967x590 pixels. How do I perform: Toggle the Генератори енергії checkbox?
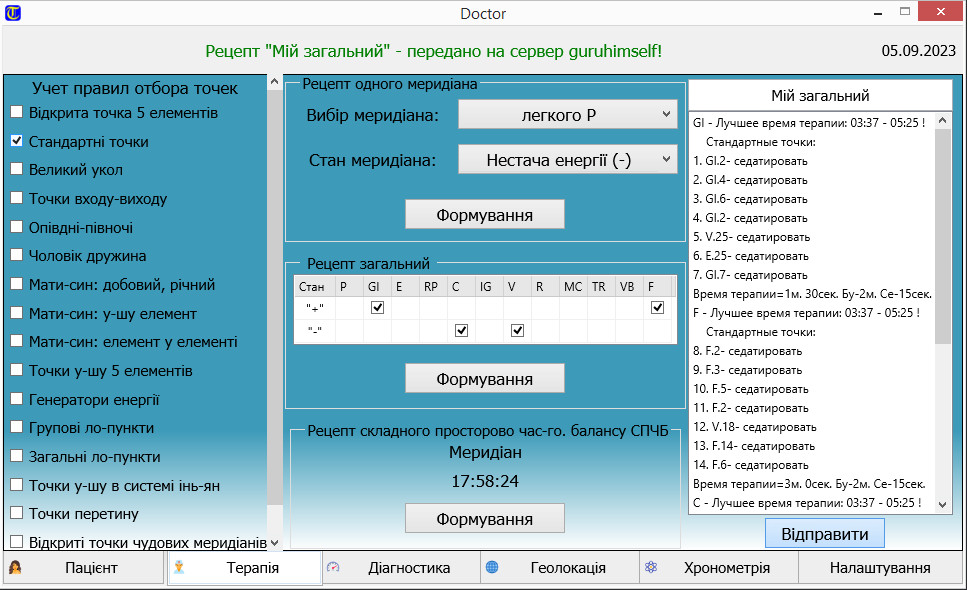point(16,400)
